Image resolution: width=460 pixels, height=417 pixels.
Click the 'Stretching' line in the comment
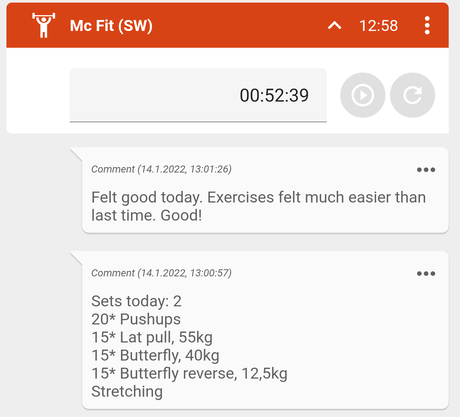tap(127, 392)
